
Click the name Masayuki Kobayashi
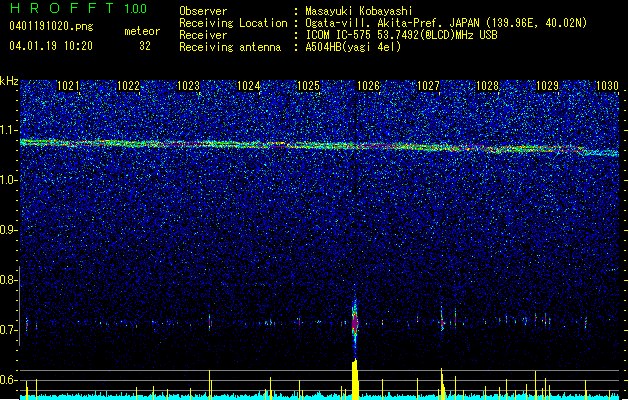(x=359, y=11)
